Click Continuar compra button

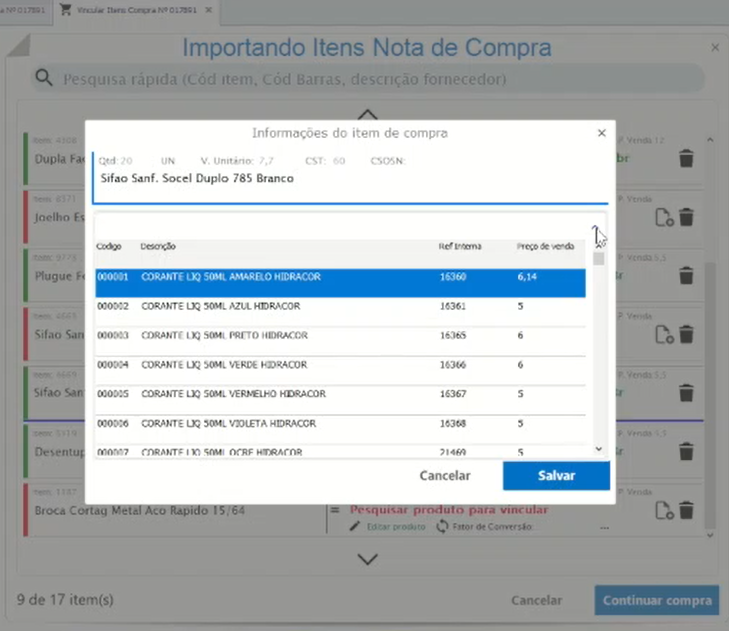point(656,600)
